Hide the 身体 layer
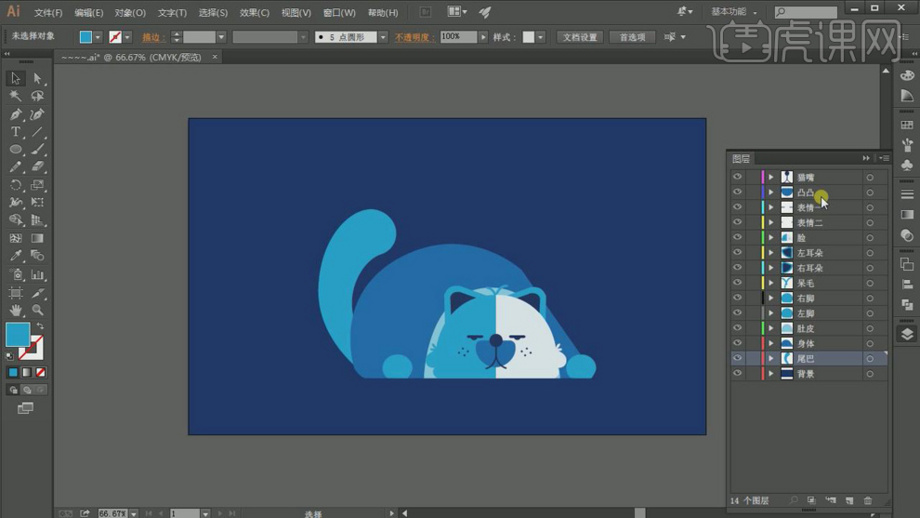The image size is (920, 518). 737,343
